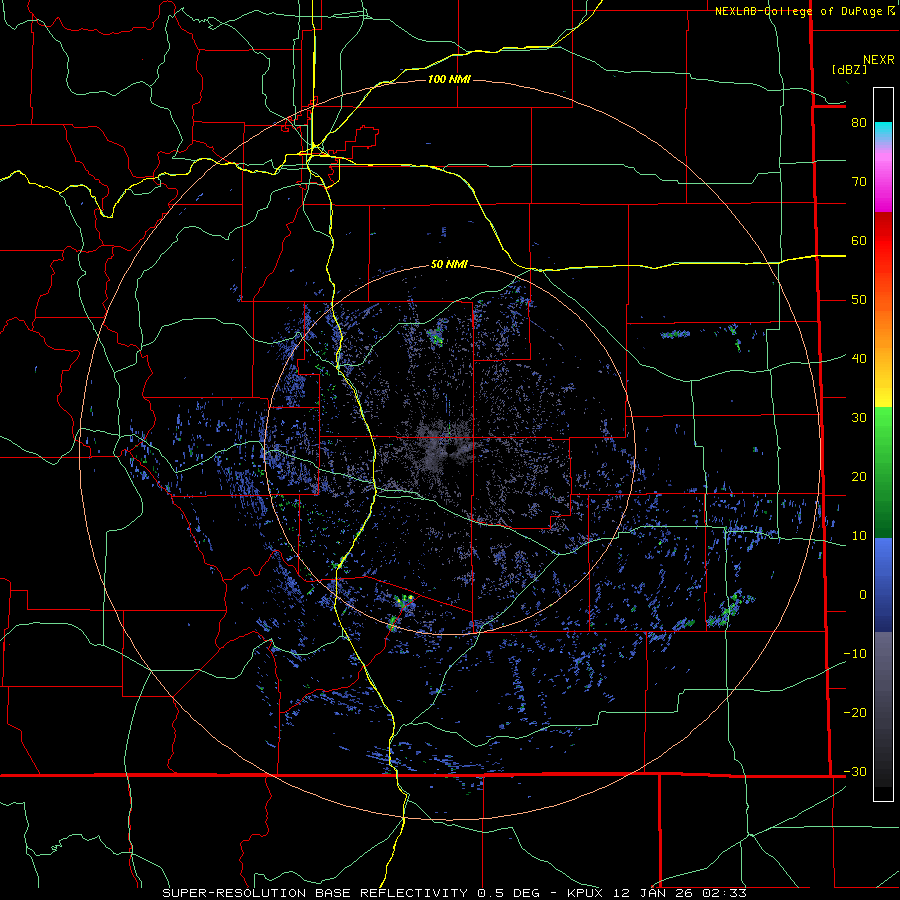Click the [dBZ] units label
Screen dimensions: 900x900
[x=849, y=69]
